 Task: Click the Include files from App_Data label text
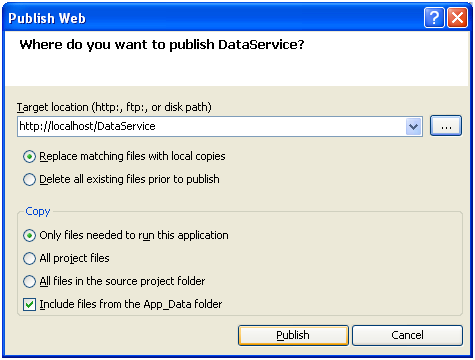coord(131,304)
